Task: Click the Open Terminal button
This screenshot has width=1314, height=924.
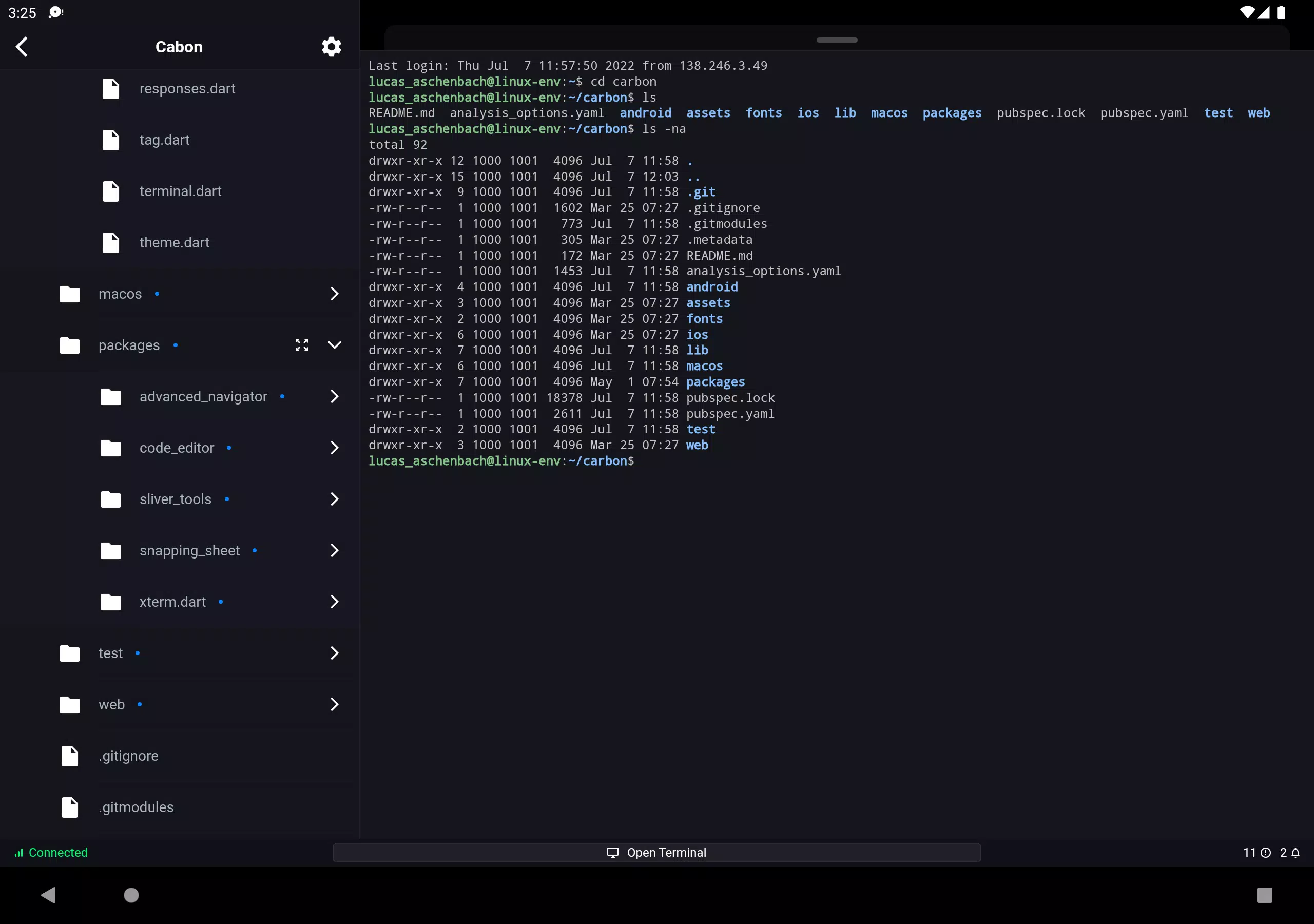Action: [656, 853]
